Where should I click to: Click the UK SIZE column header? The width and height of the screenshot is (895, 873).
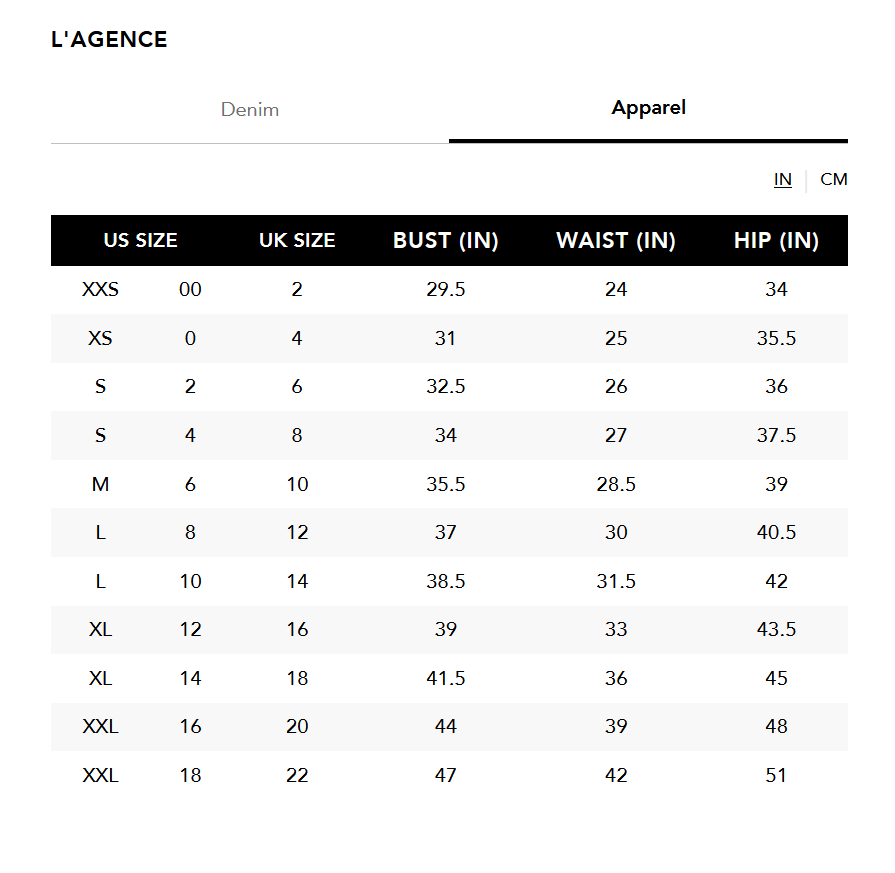click(297, 241)
